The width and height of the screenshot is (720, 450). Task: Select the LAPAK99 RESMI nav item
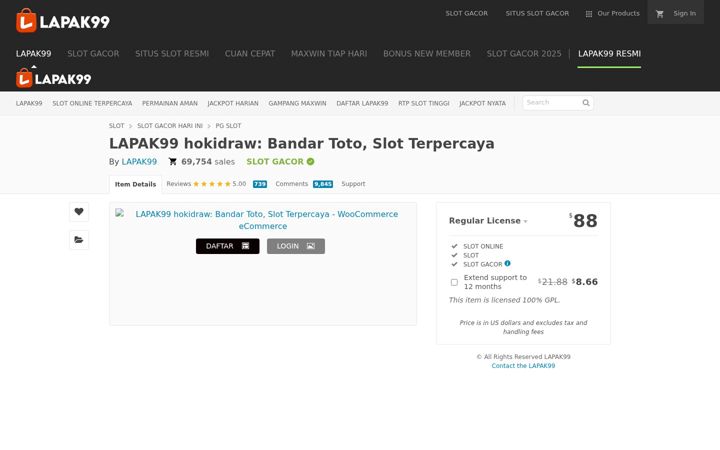(609, 54)
